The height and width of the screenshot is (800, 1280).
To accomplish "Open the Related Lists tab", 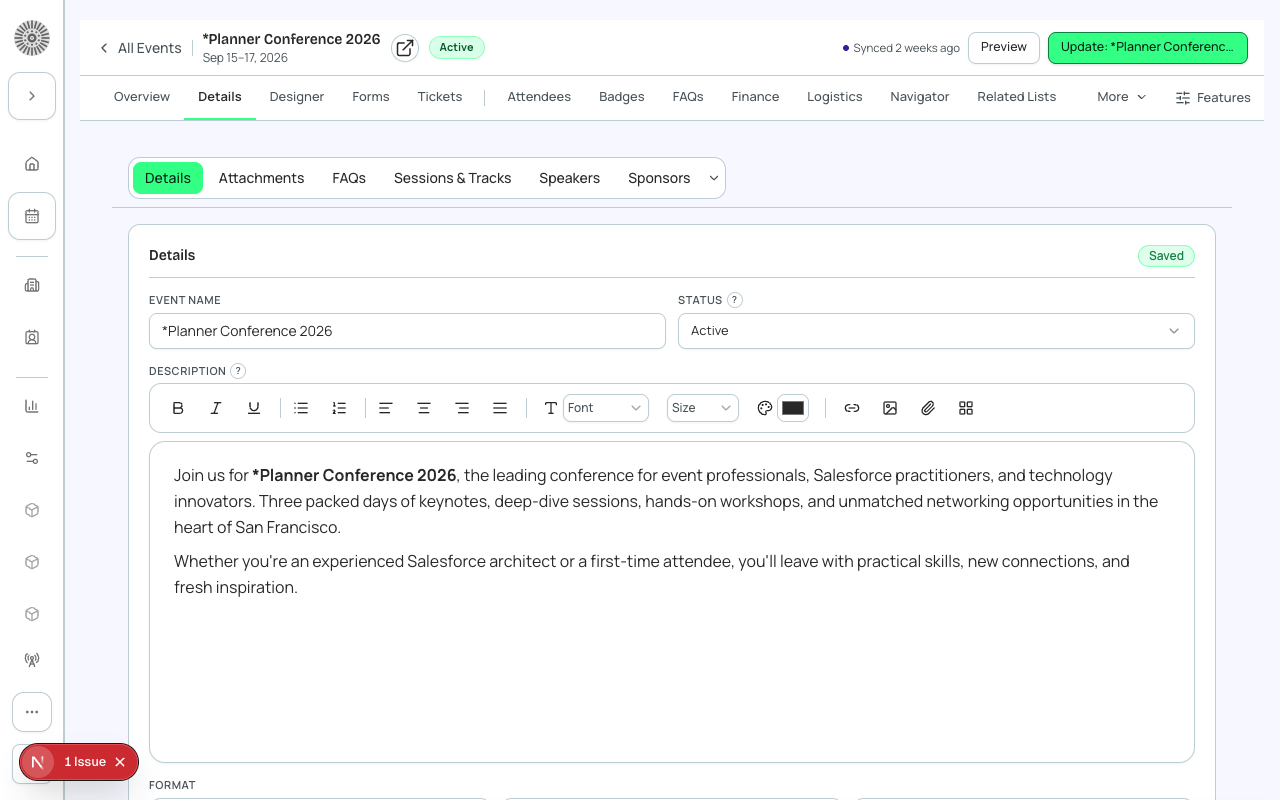I will (1017, 97).
